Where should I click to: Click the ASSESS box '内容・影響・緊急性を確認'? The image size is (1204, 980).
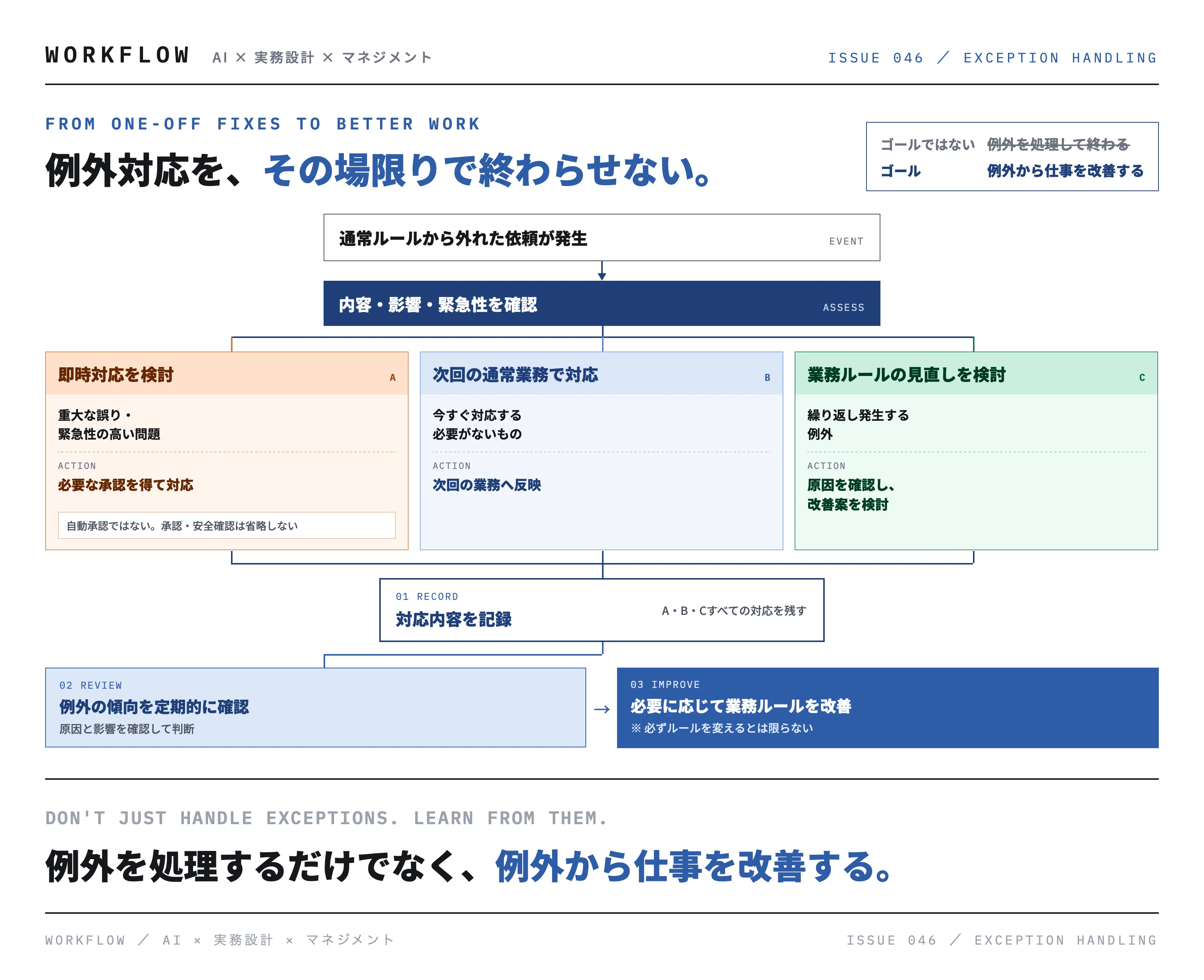point(602,304)
